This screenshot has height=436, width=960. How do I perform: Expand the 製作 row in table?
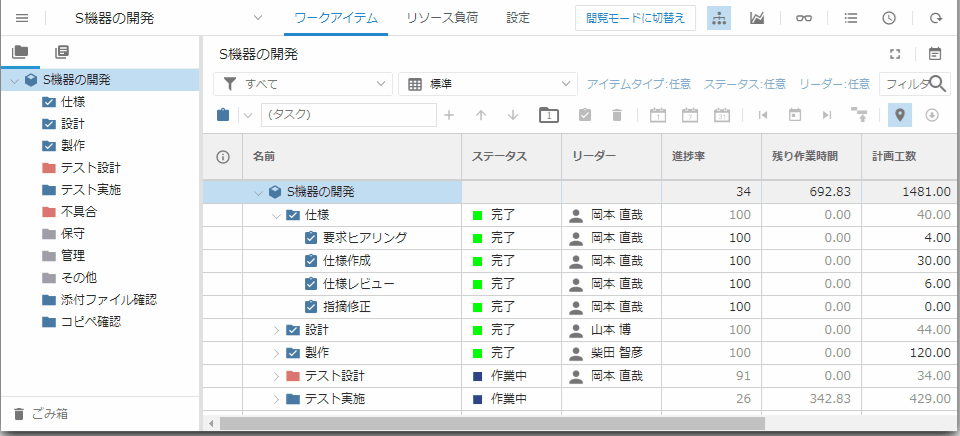(x=276, y=353)
